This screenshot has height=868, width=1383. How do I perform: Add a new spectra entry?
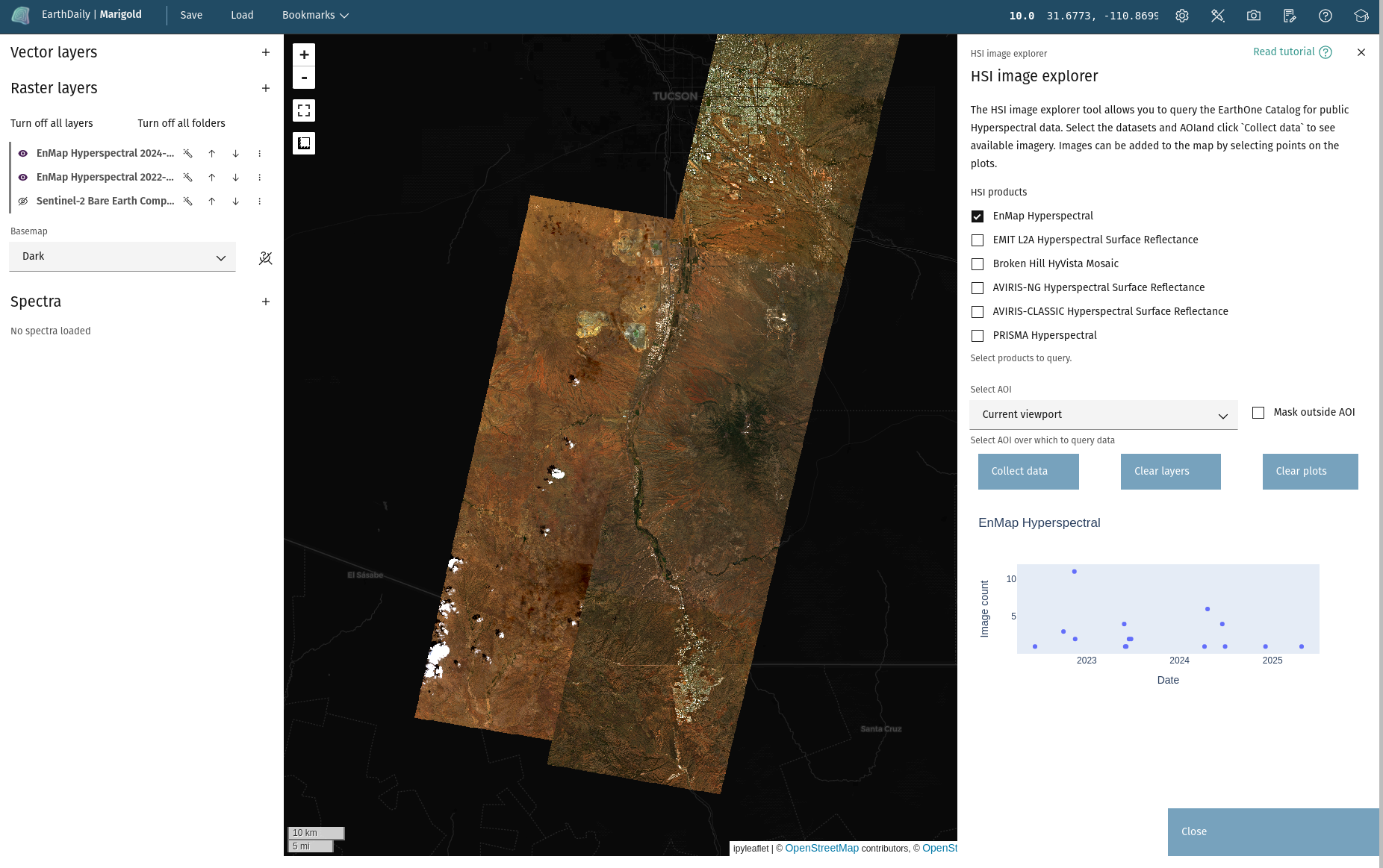(x=266, y=302)
